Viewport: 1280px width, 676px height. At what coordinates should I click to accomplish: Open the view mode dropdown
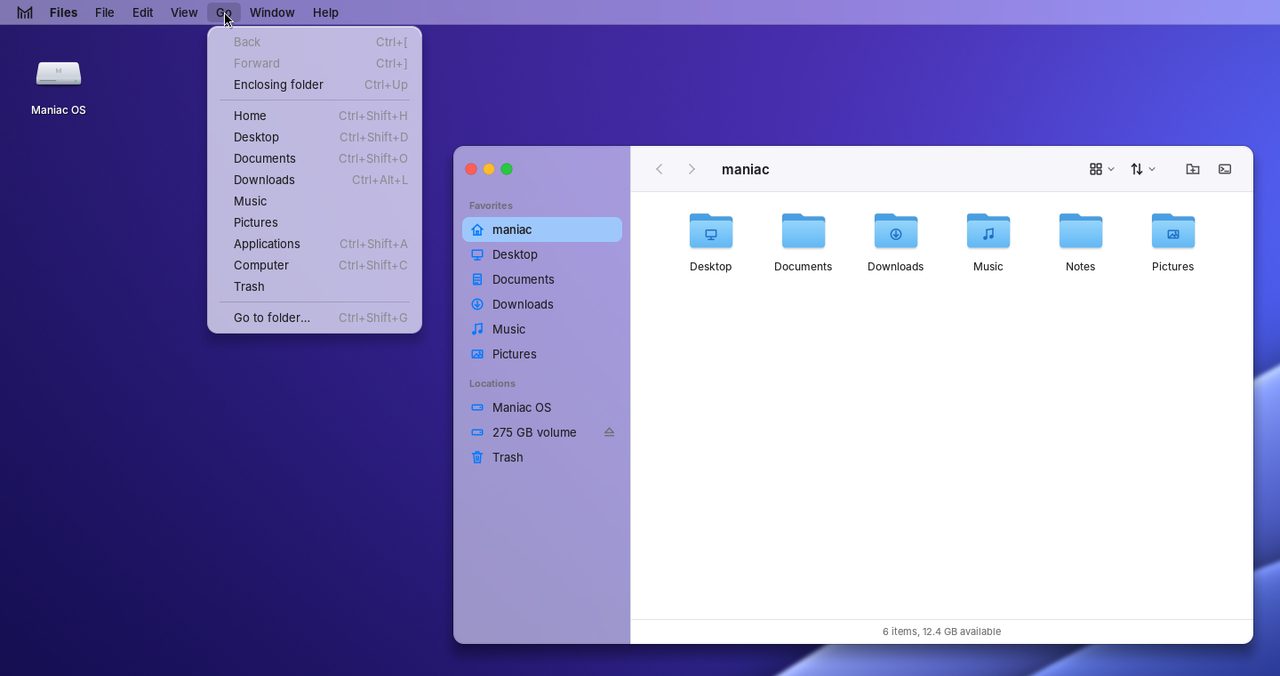[1102, 169]
